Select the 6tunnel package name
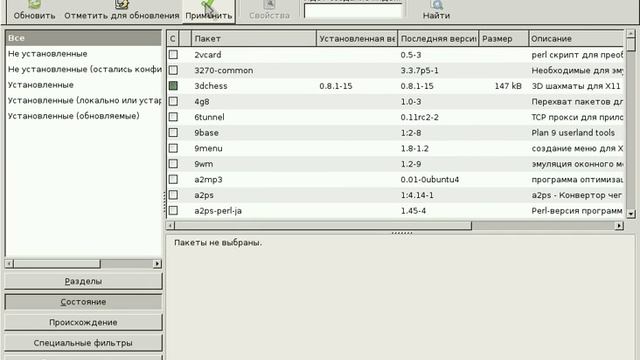 click(209, 117)
